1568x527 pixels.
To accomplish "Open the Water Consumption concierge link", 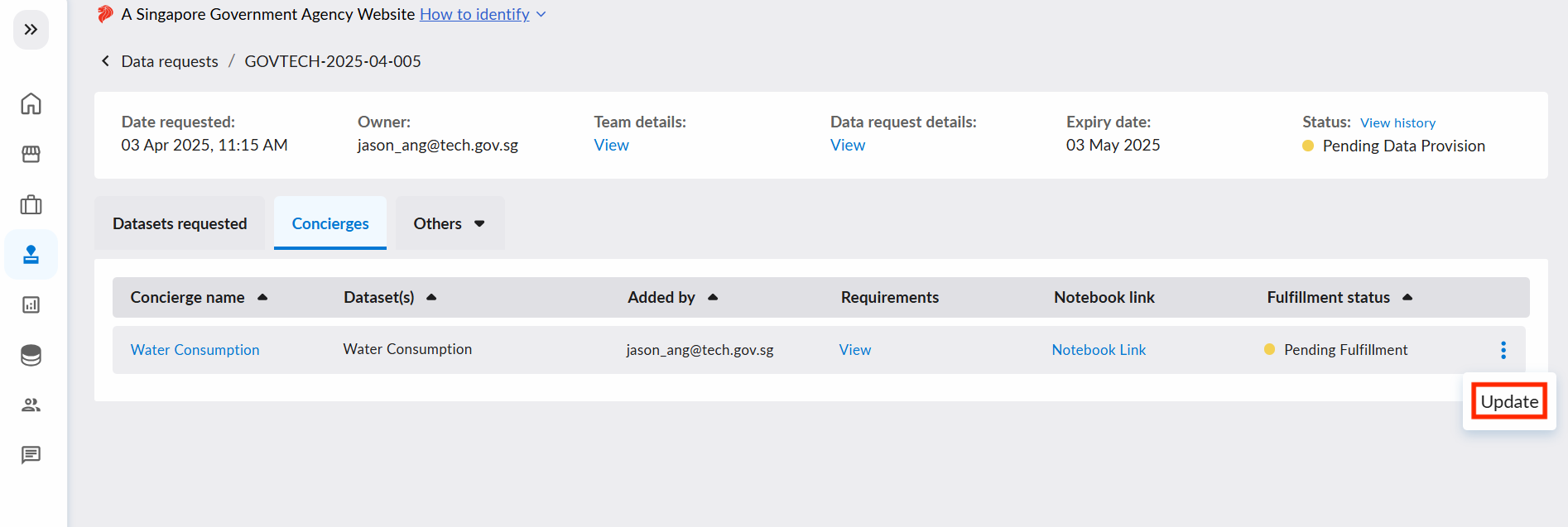I will click(x=195, y=350).
